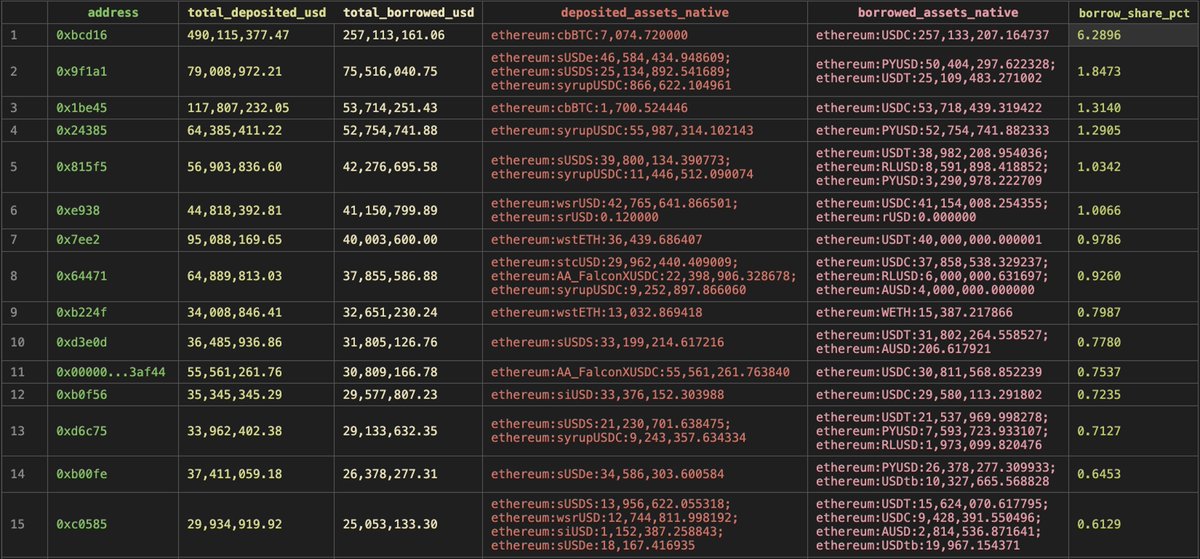Select address 0x7ee2
The width and height of the screenshot is (1200, 559).
tap(80, 240)
